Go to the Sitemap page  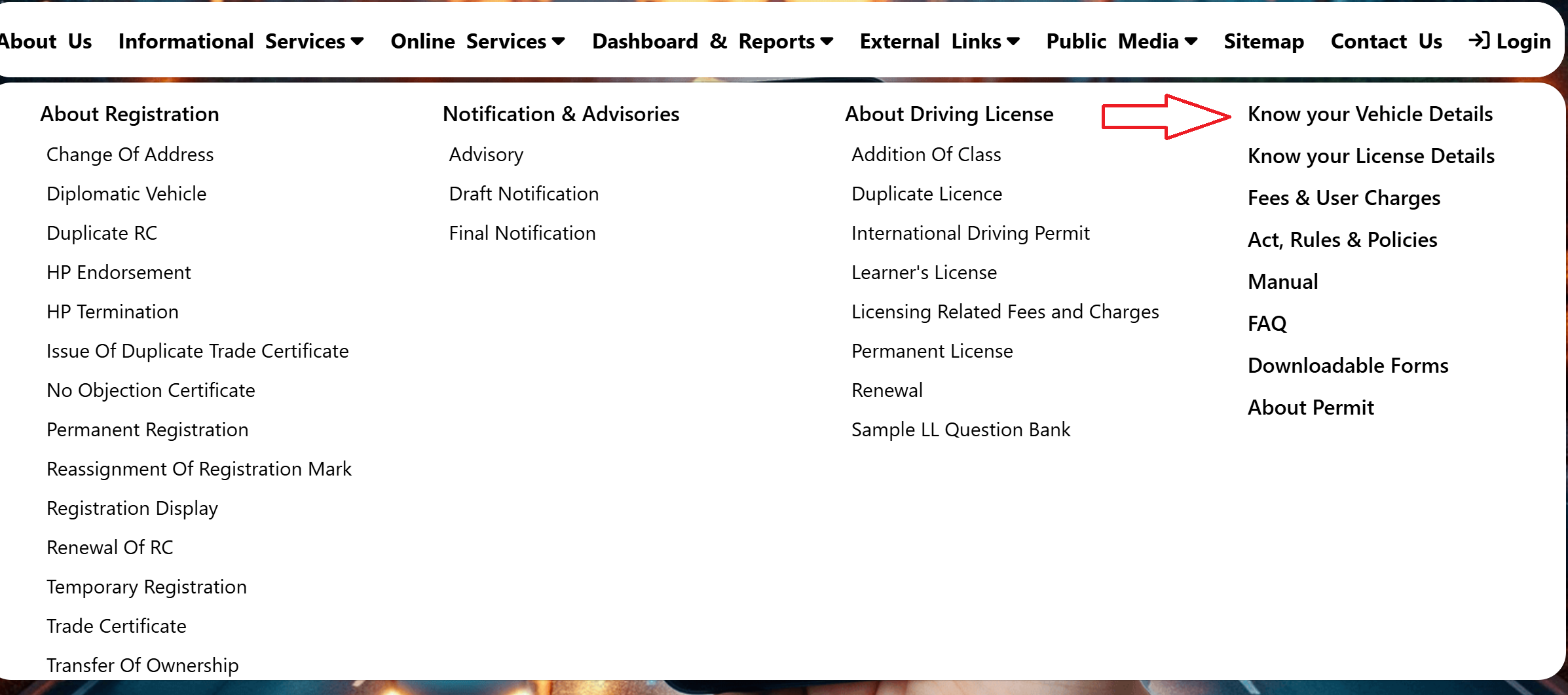click(x=1263, y=41)
